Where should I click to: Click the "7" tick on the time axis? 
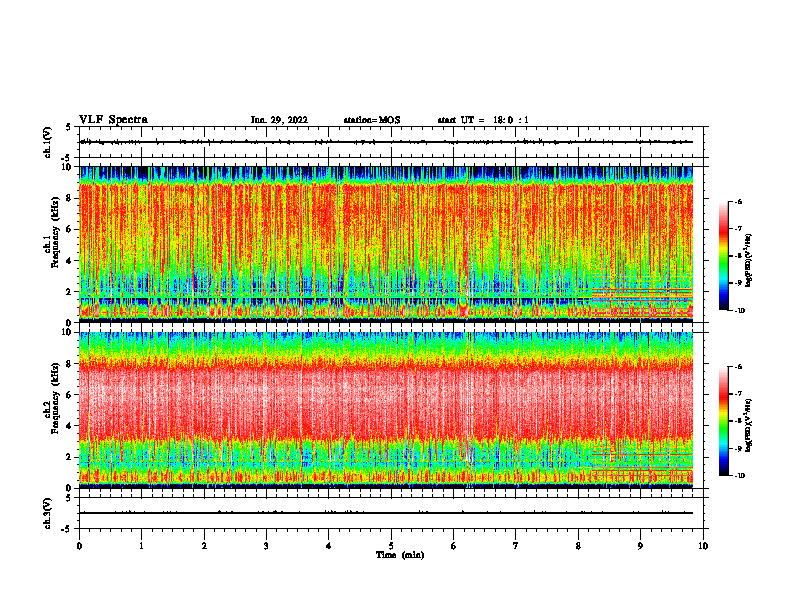pyautogui.click(x=516, y=546)
